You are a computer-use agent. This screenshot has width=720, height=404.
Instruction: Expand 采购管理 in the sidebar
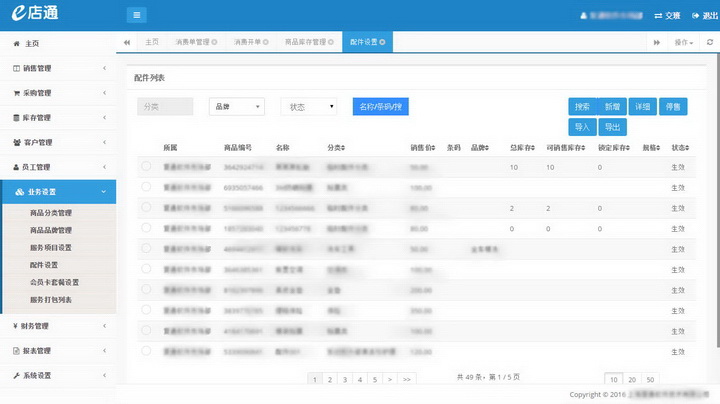tap(58, 93)
